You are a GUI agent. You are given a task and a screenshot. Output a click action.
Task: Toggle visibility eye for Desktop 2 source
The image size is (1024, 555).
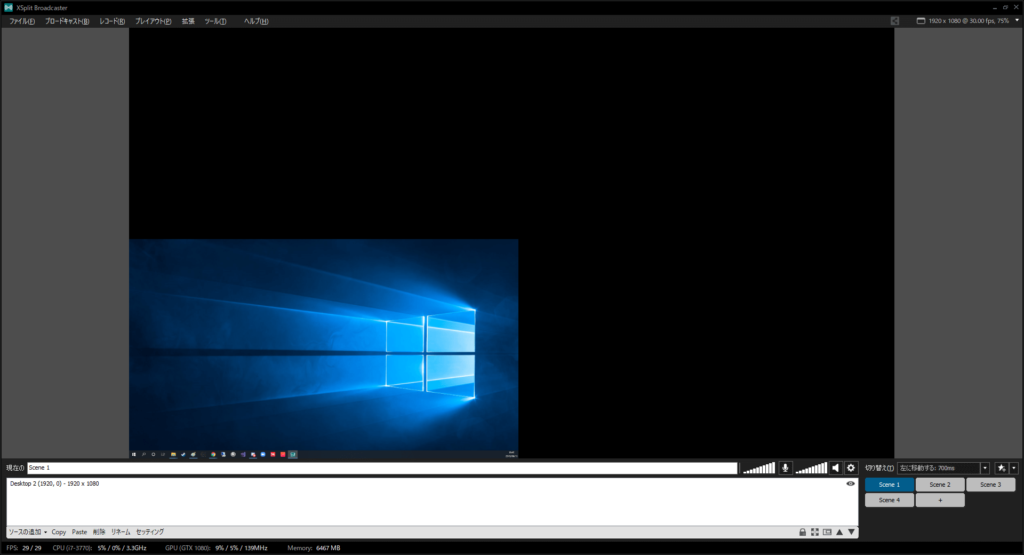coord(850,484)
